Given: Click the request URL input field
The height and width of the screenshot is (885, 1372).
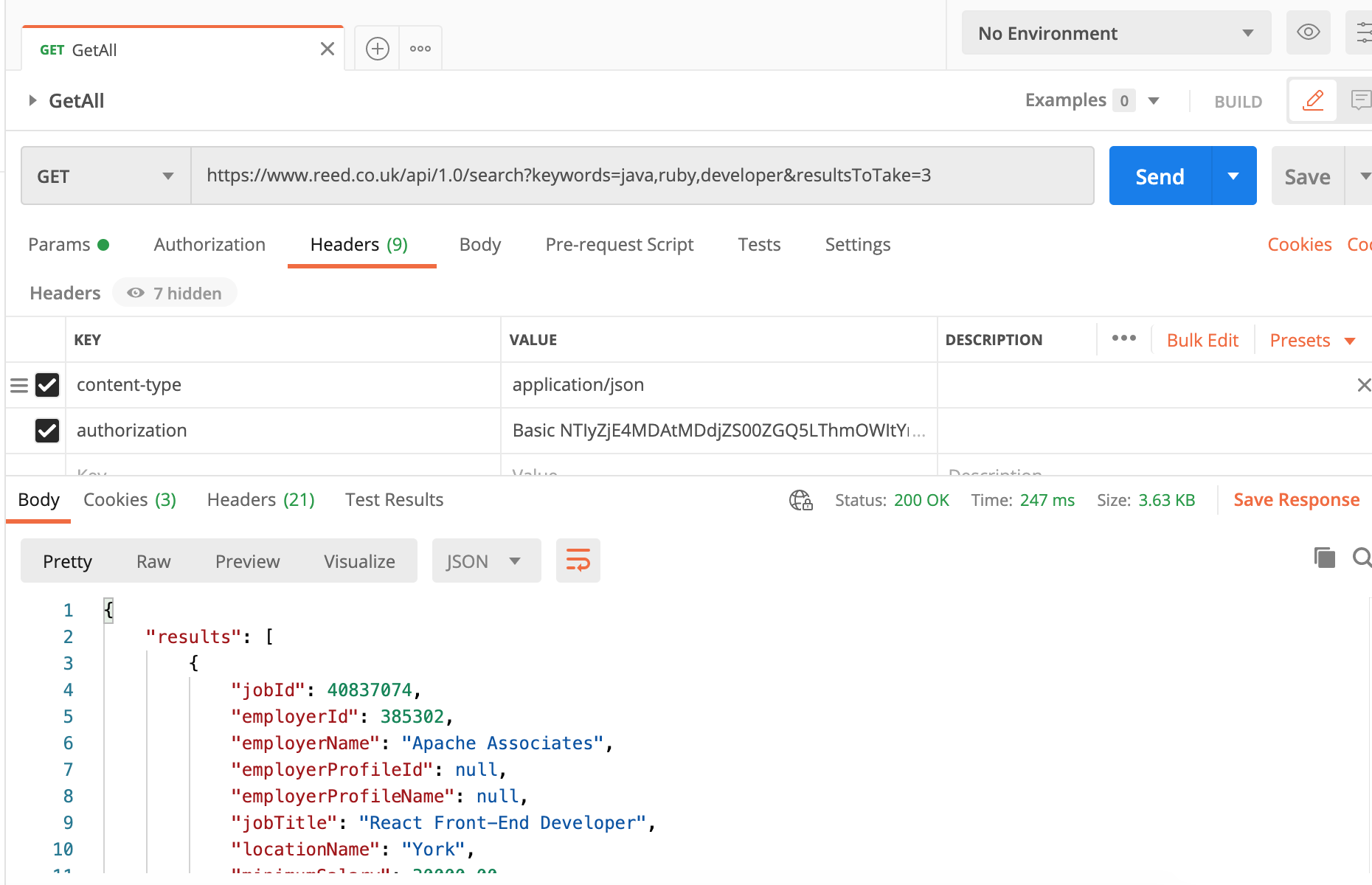Looking at the screenshot, I should coord(642,176).
